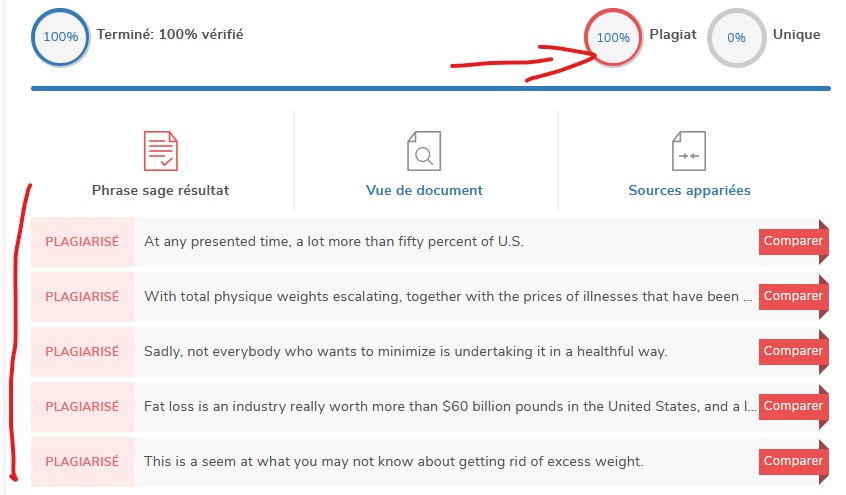Compare the 'At any presented time' sentence
Viewport: 846px width, 495px height.
792,241
